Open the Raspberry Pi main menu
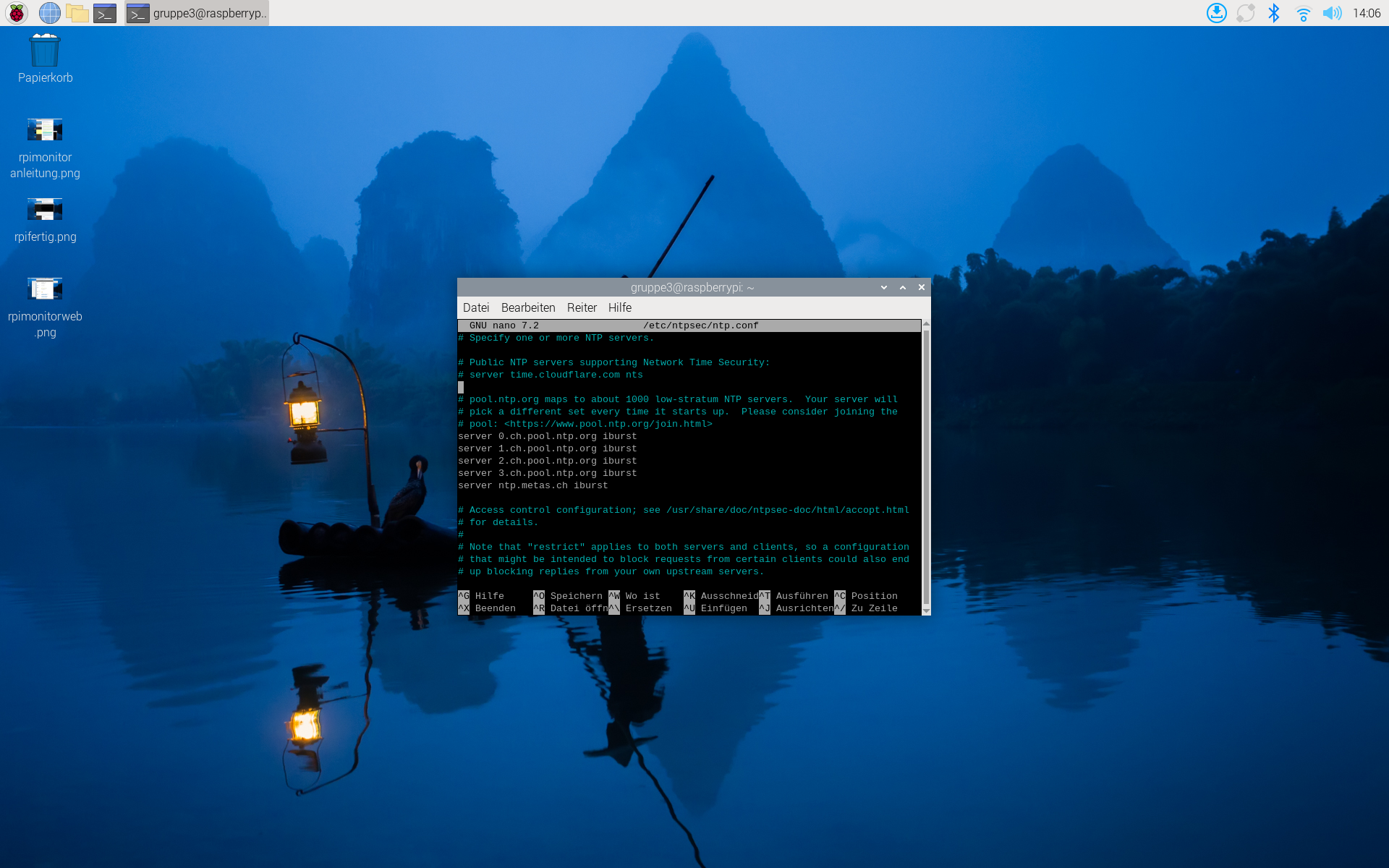The image size is (1389, 868). 17,13
